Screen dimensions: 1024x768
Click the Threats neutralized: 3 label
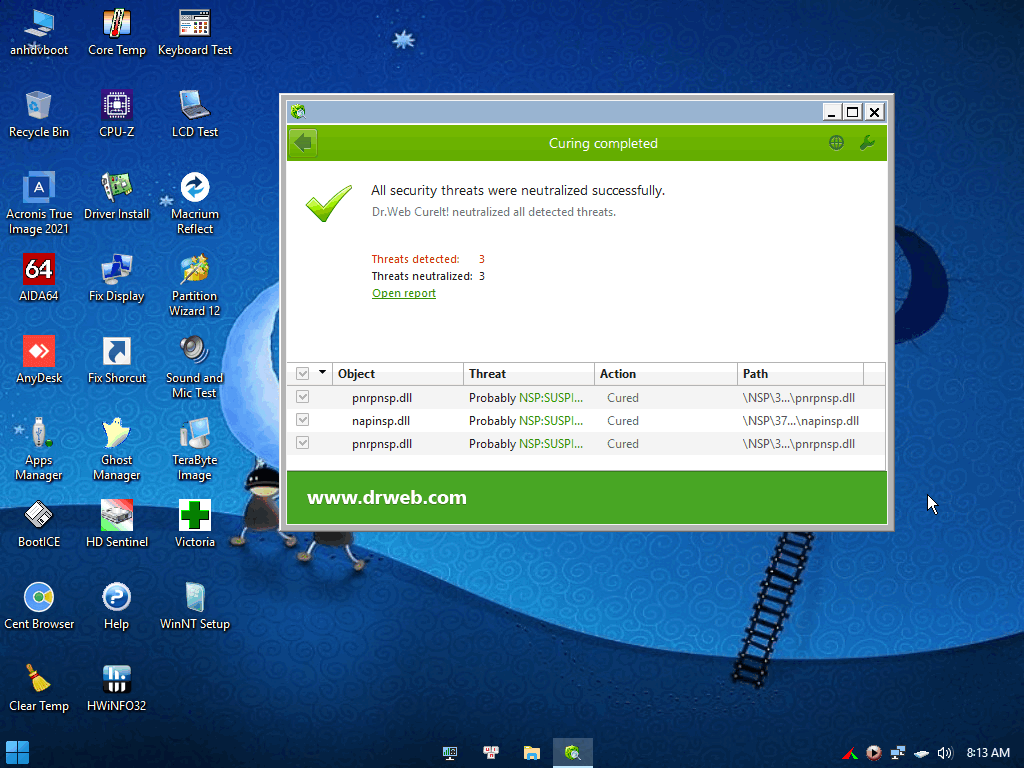[x=428, y=276]
